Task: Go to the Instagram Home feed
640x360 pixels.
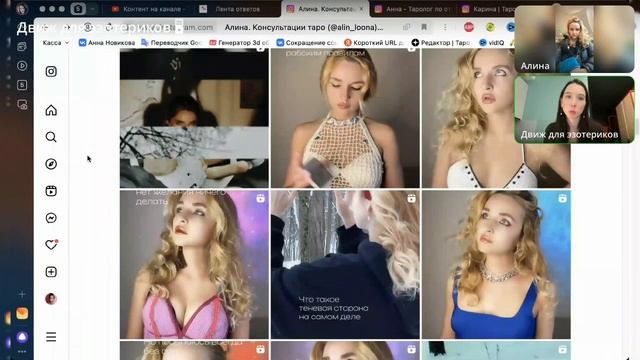Action: [51, 110]
